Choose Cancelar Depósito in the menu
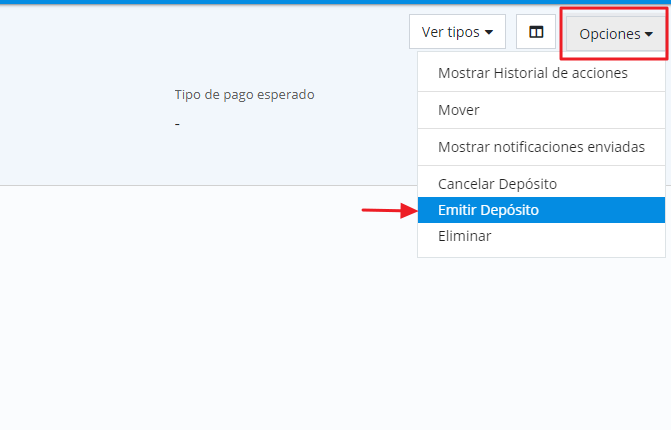The height and width of the screenshot is (430, 671). tap(497, 184)
